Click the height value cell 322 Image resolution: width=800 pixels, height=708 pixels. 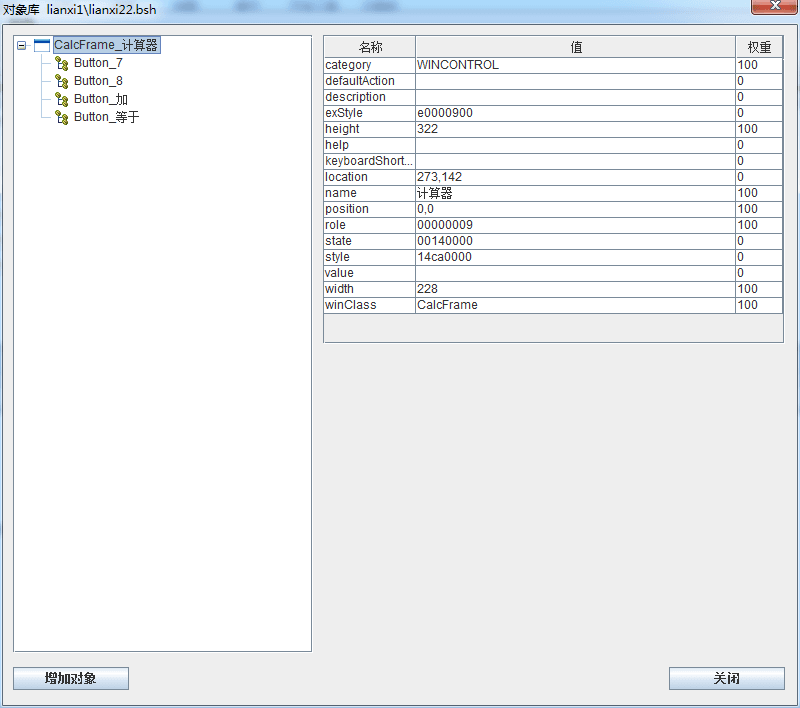575,129
